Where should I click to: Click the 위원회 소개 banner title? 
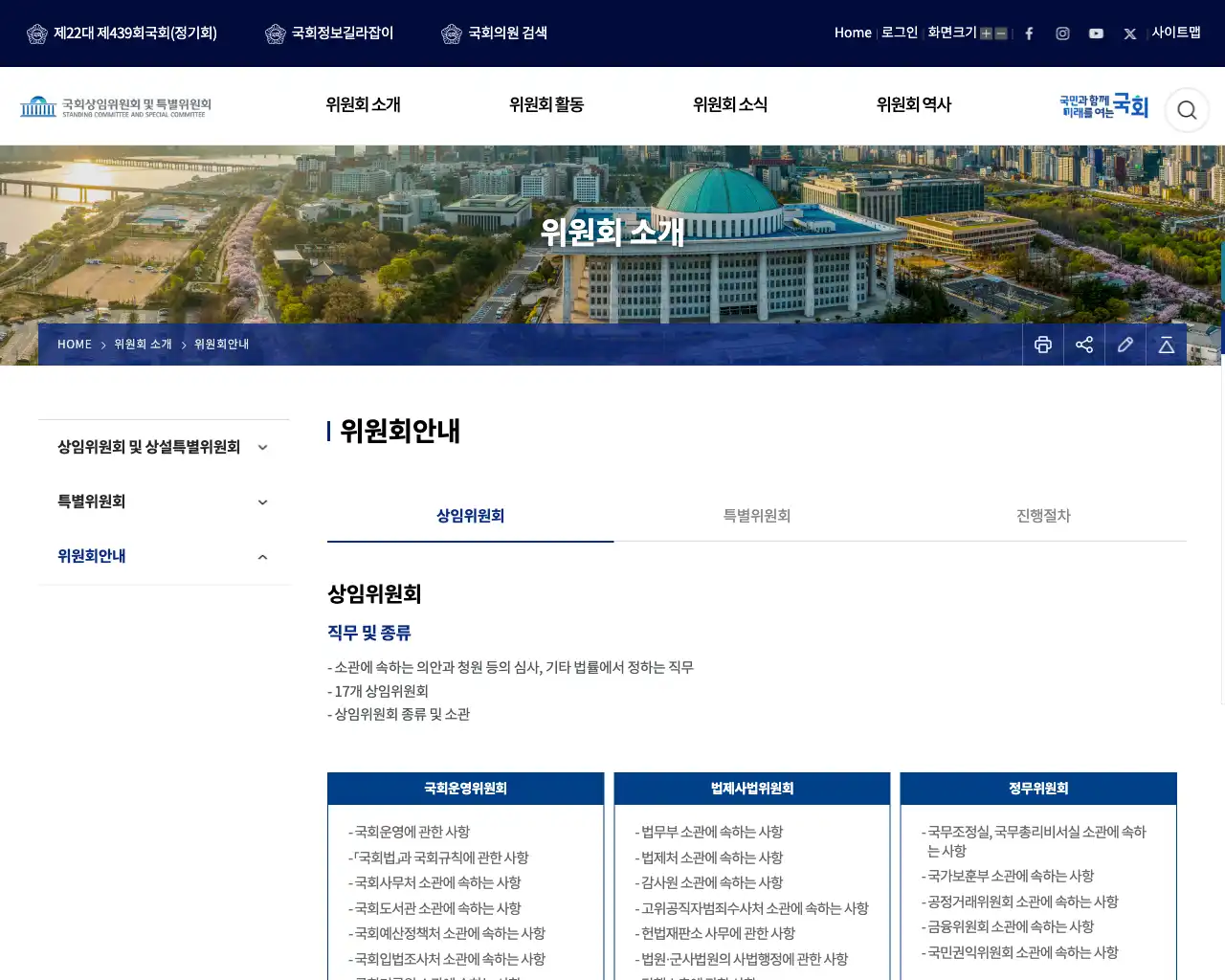pos(612,232)
